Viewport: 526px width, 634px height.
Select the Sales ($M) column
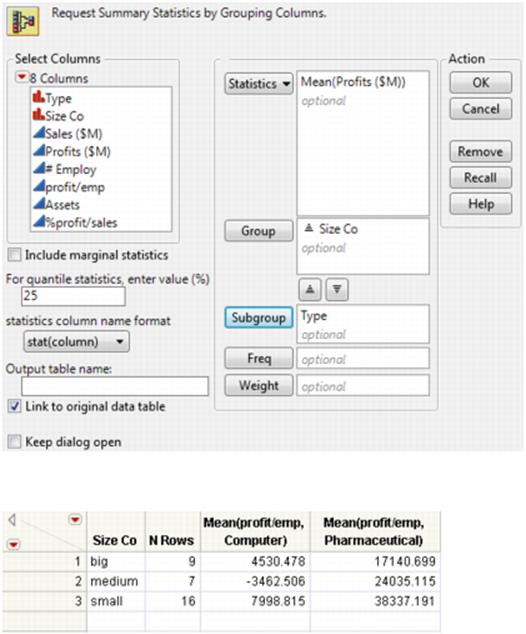(74, 134)
